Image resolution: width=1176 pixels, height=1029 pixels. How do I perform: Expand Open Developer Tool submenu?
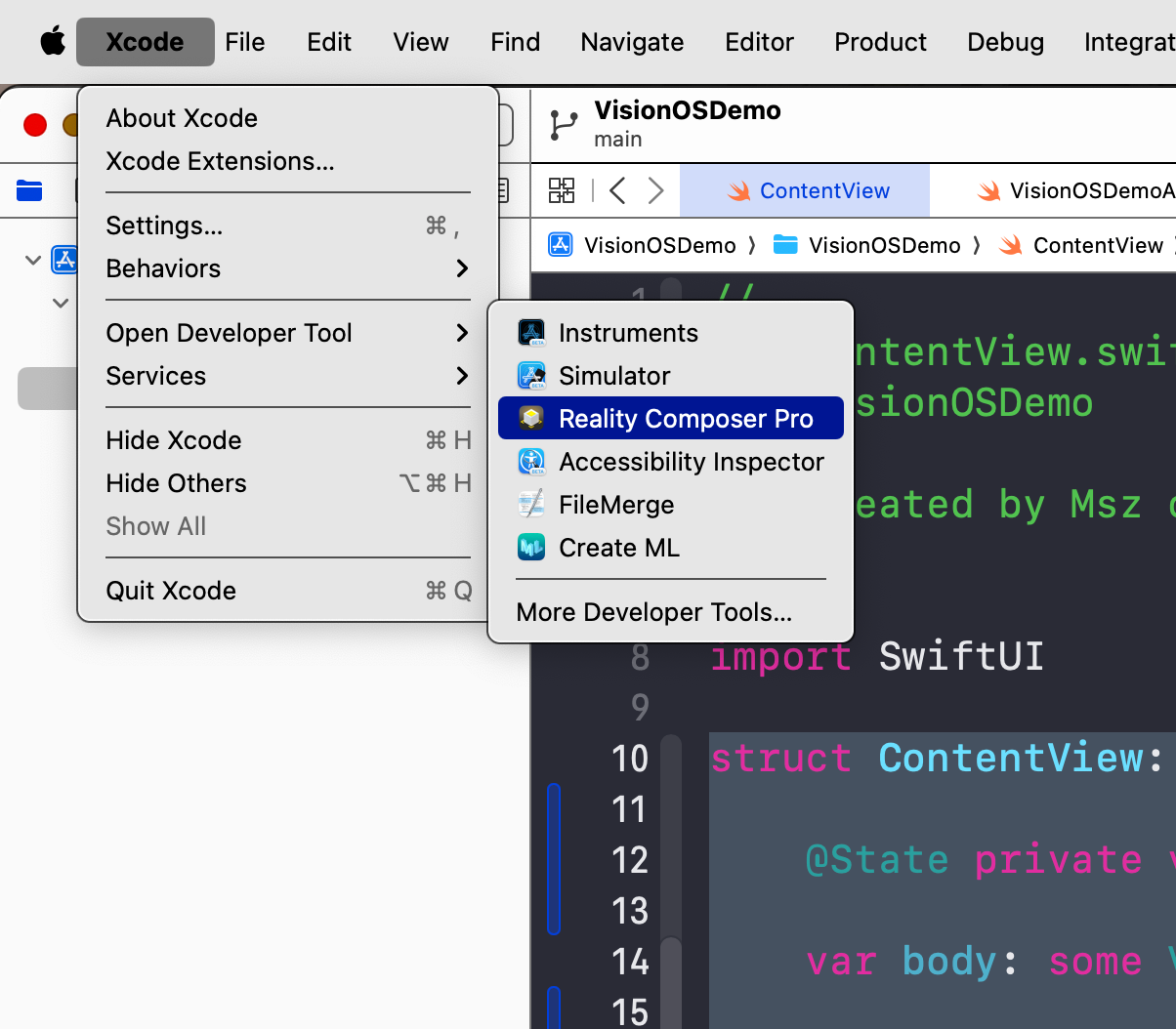pyautogui.click(x=288, y=333)
